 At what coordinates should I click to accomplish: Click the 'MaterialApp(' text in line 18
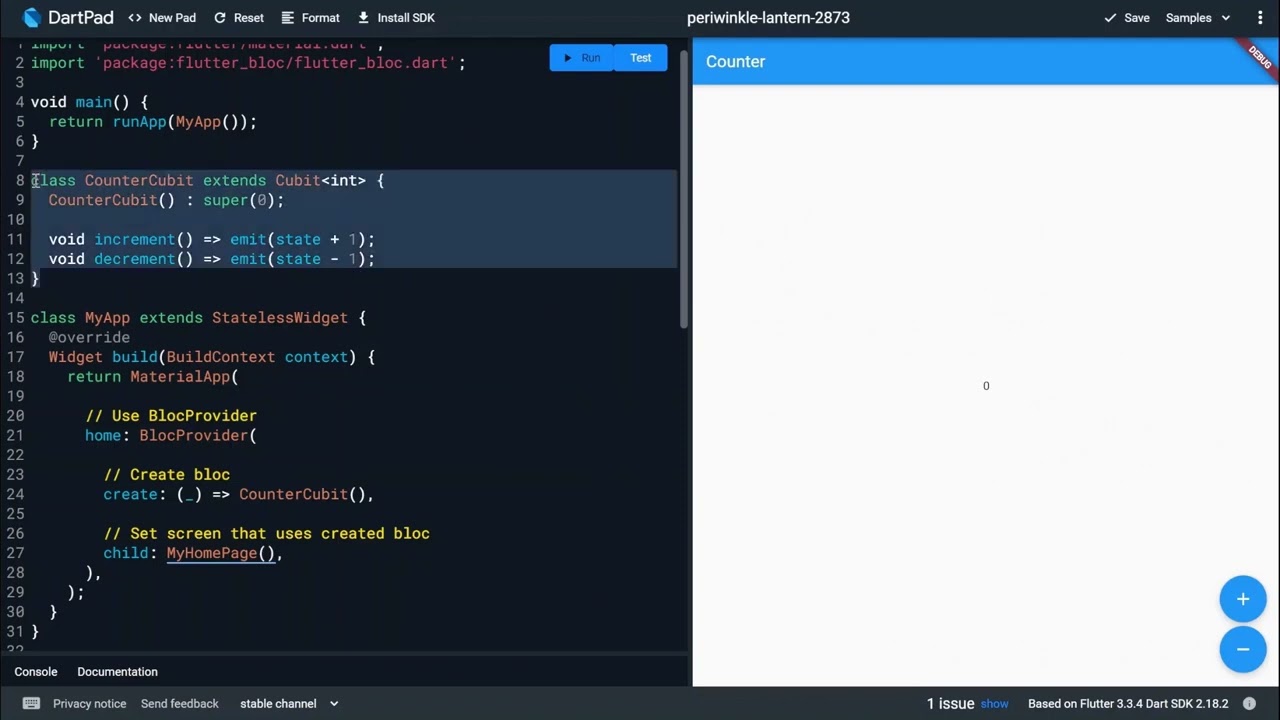coord(184,376)
